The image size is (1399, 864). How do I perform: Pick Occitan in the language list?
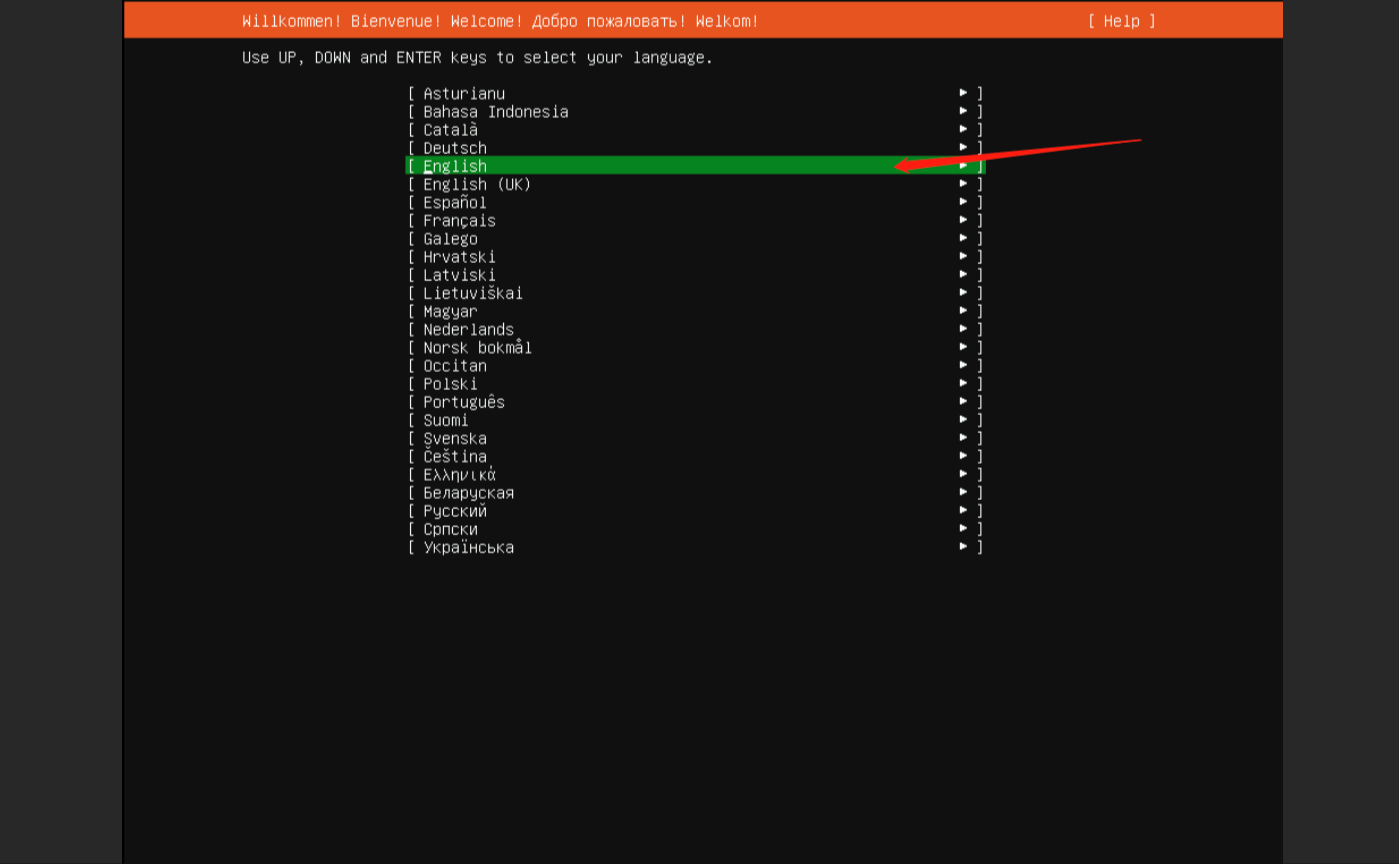pyautogui.click(x=696, y=366)
